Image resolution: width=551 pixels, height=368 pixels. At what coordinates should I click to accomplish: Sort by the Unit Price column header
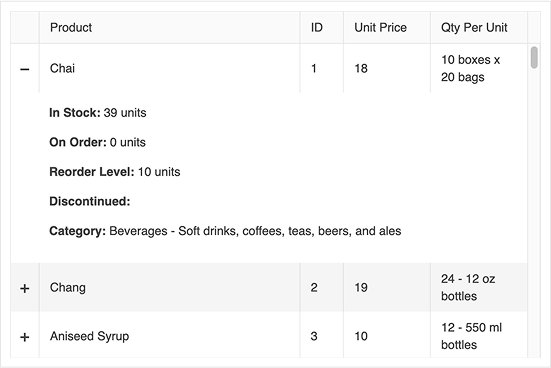tap(387, 27)
